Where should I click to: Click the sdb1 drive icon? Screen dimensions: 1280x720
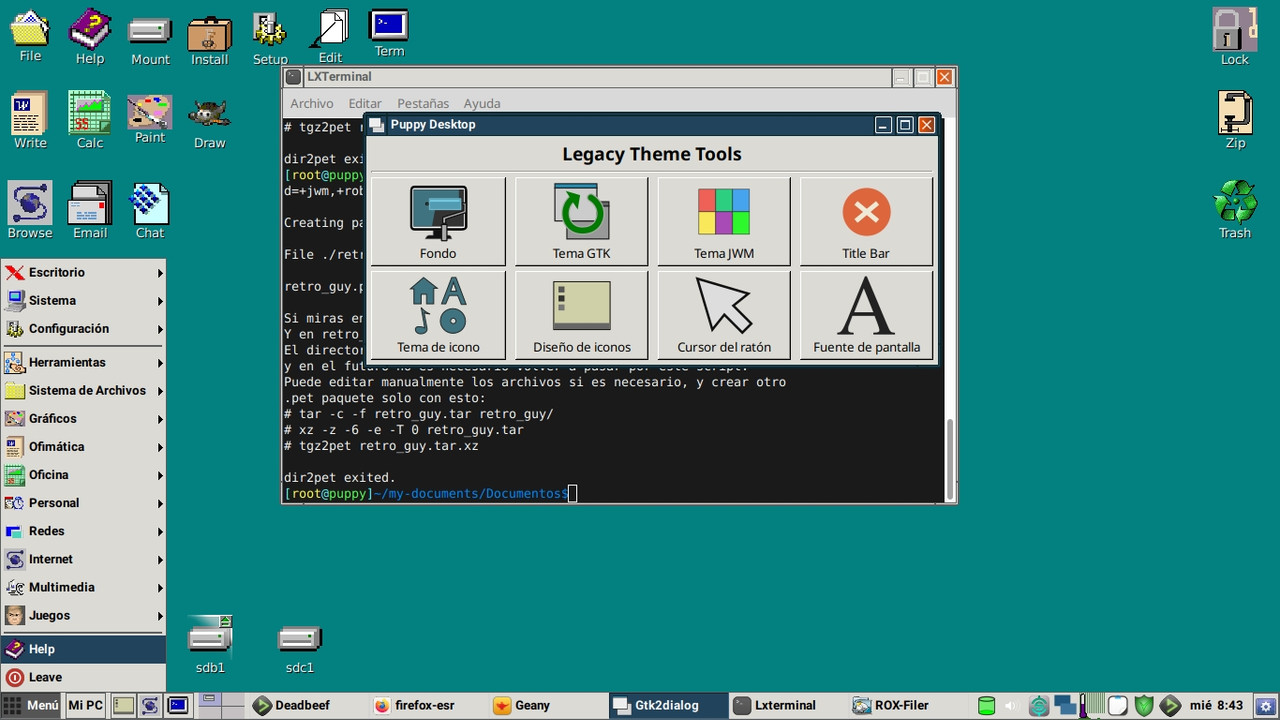pyautogui.click(x=210, y=645)
